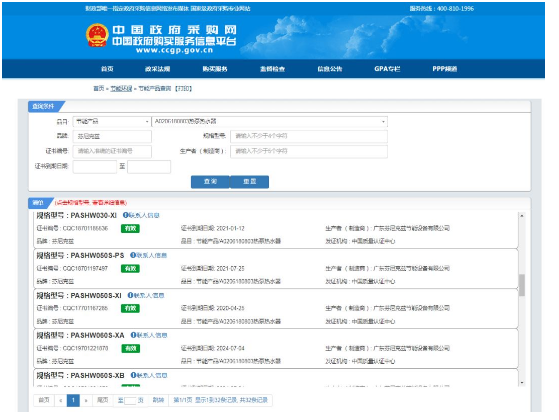Focus the certificate expiry start date field

click(95, 167)
